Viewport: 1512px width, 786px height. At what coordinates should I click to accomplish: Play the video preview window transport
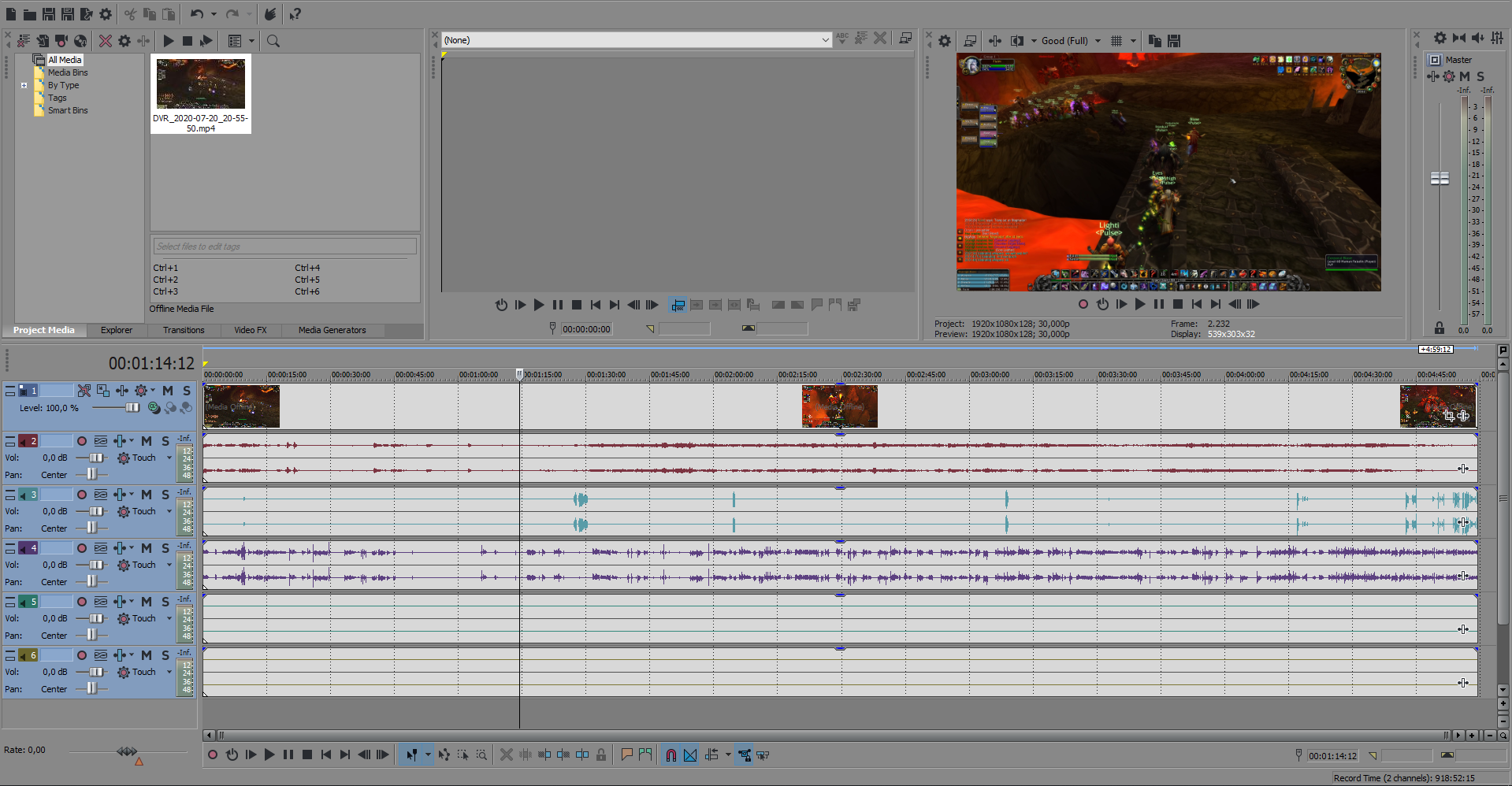pyautogui.click(x=1139, y=304)
